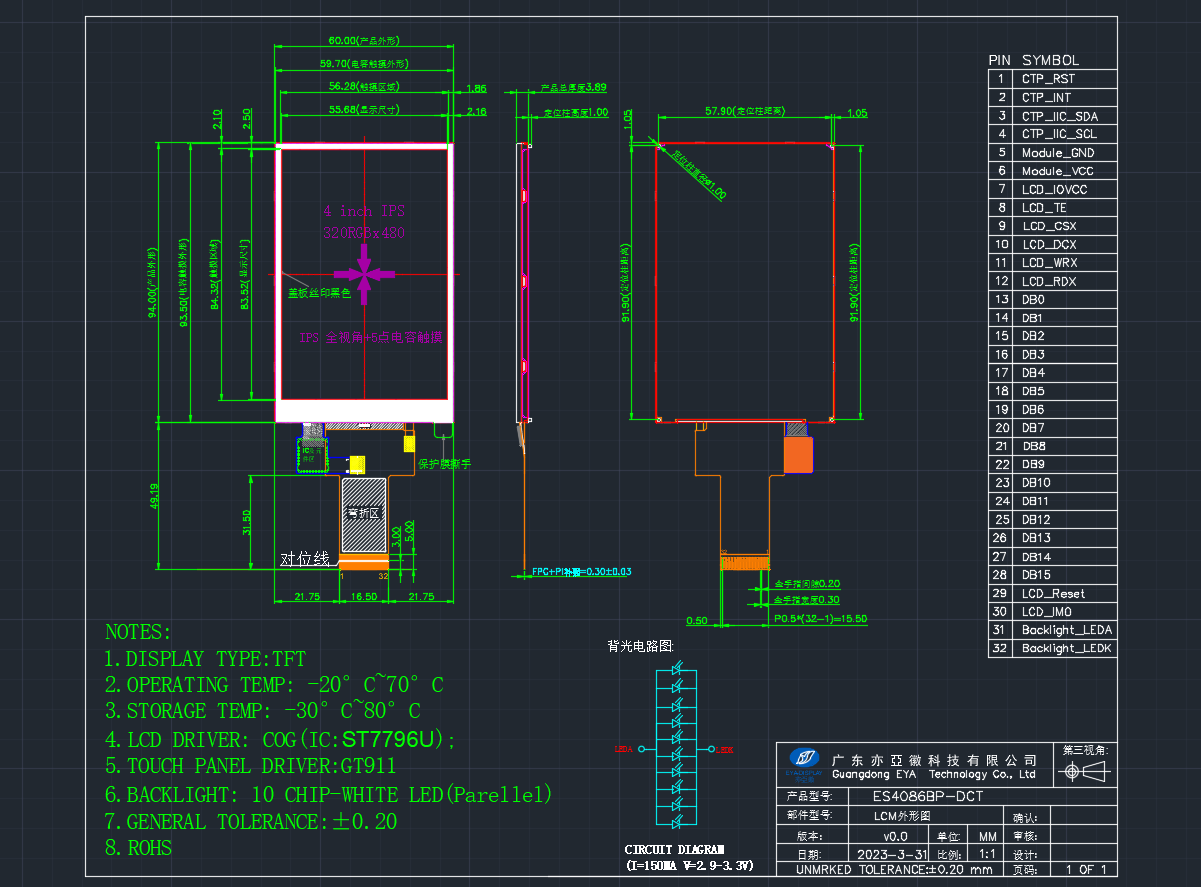1201x887 pixels.
Task: Click the 'CTP_RST' pin entry
Action: 1049,79
